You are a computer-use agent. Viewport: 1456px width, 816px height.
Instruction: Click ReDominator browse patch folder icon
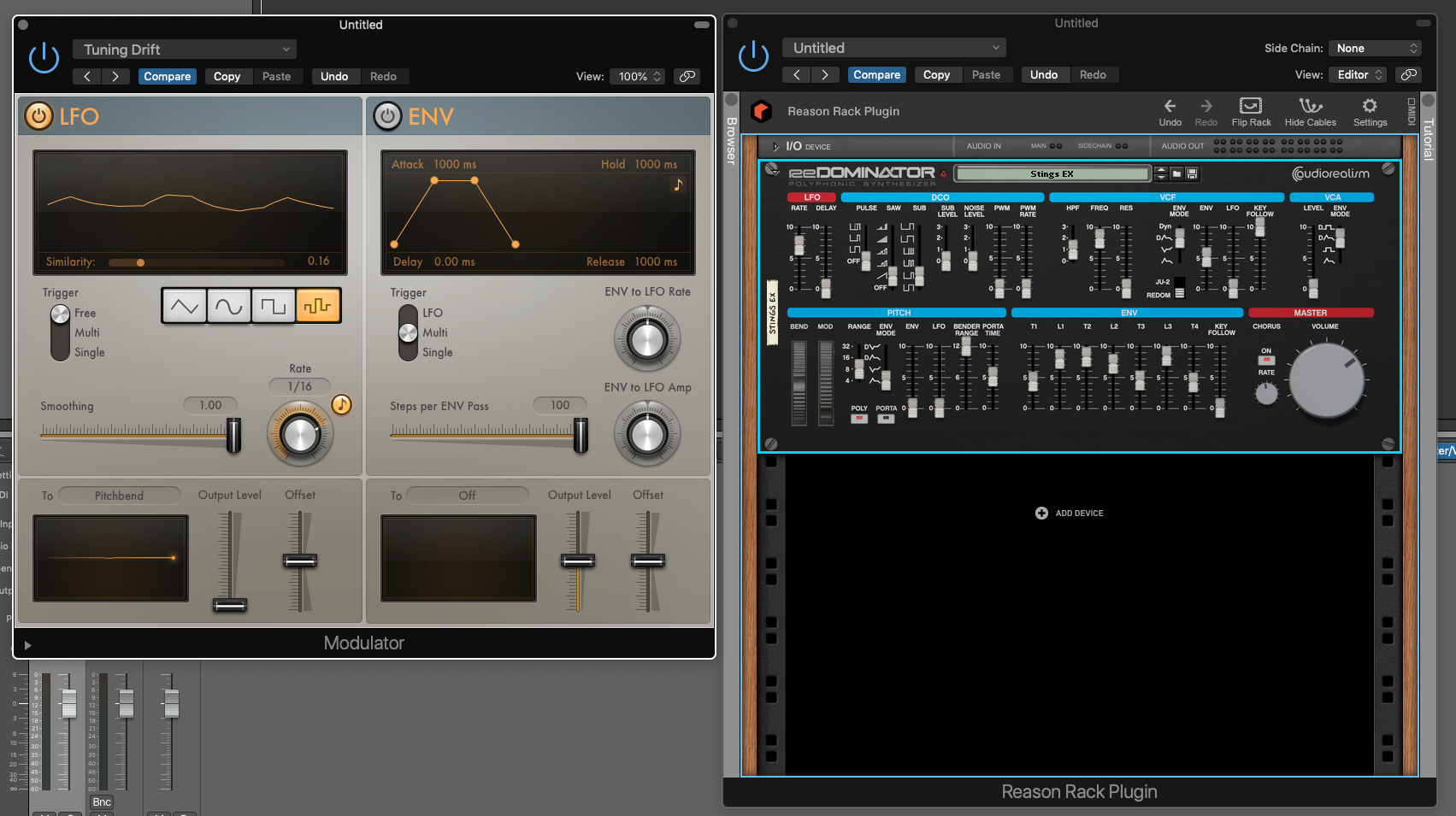[1176, 173]
